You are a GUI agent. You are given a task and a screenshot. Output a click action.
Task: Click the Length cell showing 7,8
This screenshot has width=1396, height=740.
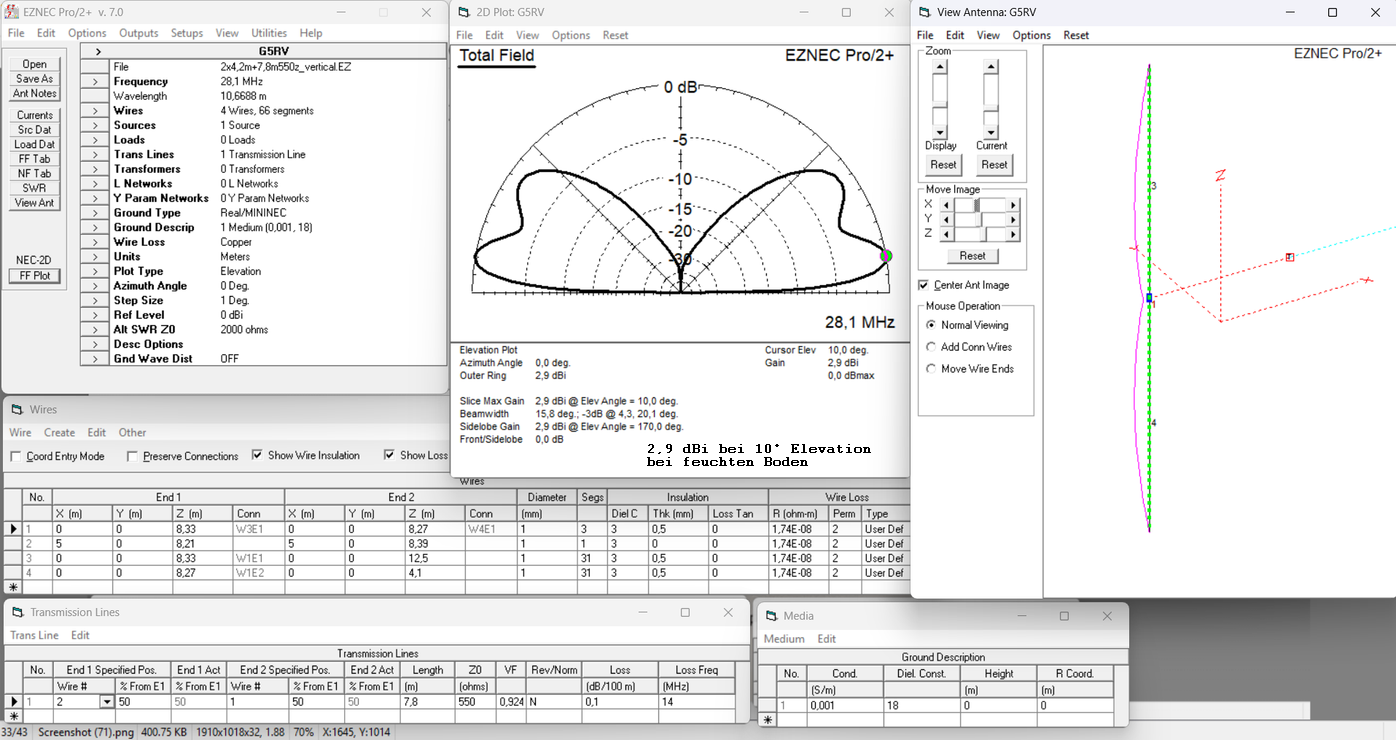click(x=428, y=702)
